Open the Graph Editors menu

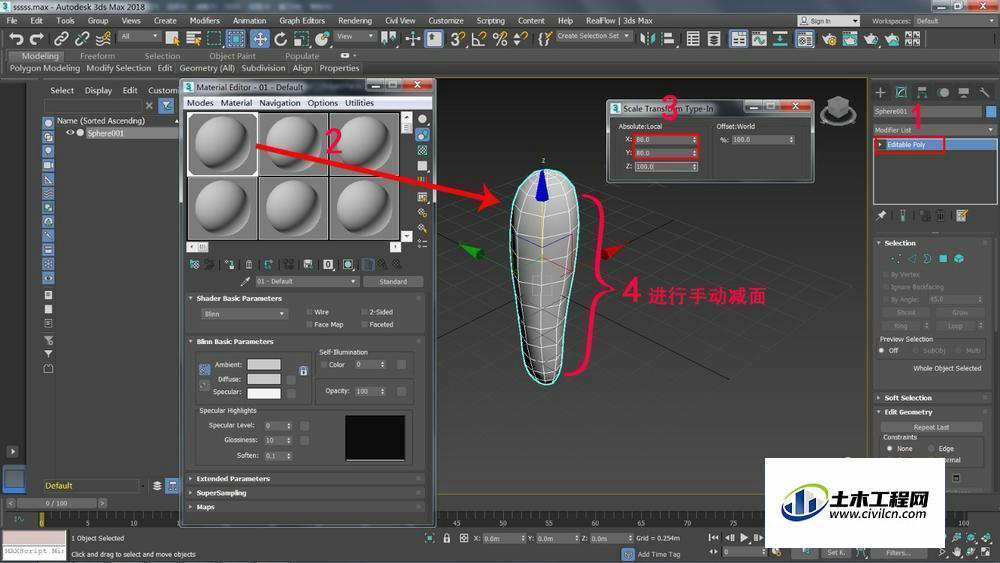coord(302,20)
